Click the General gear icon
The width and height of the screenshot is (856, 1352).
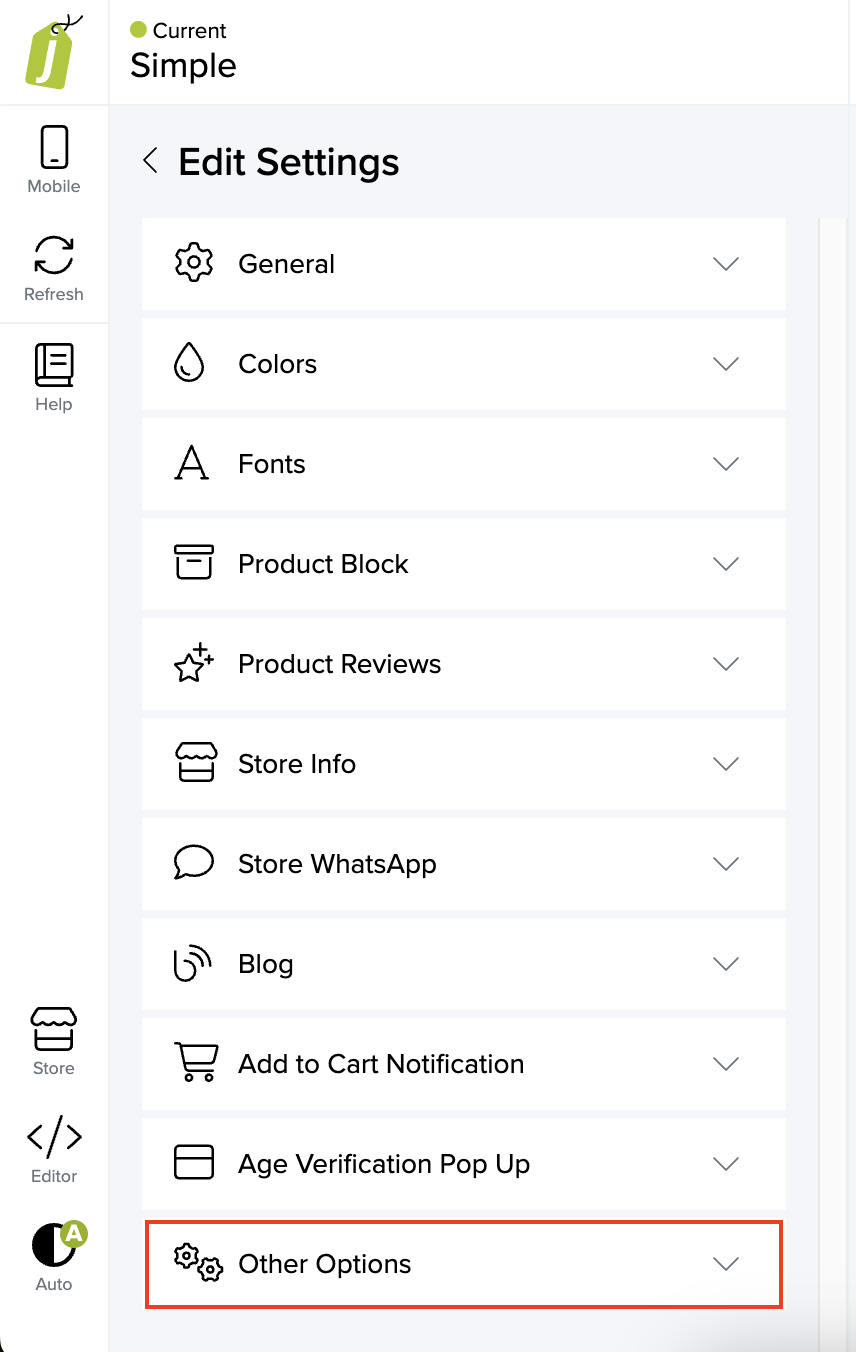tap(193, 264)
